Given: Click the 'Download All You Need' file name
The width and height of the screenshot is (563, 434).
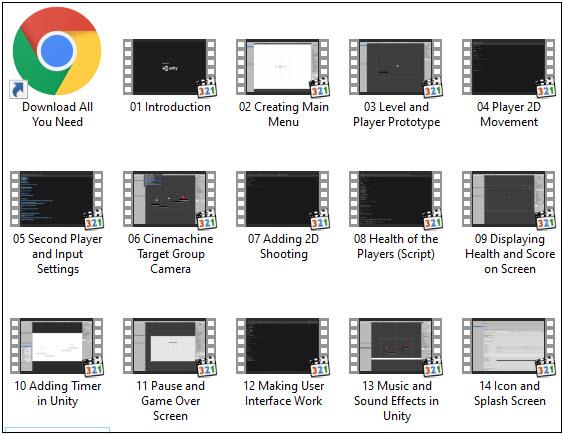Looking at the screenshot, I should coord(57,114).
